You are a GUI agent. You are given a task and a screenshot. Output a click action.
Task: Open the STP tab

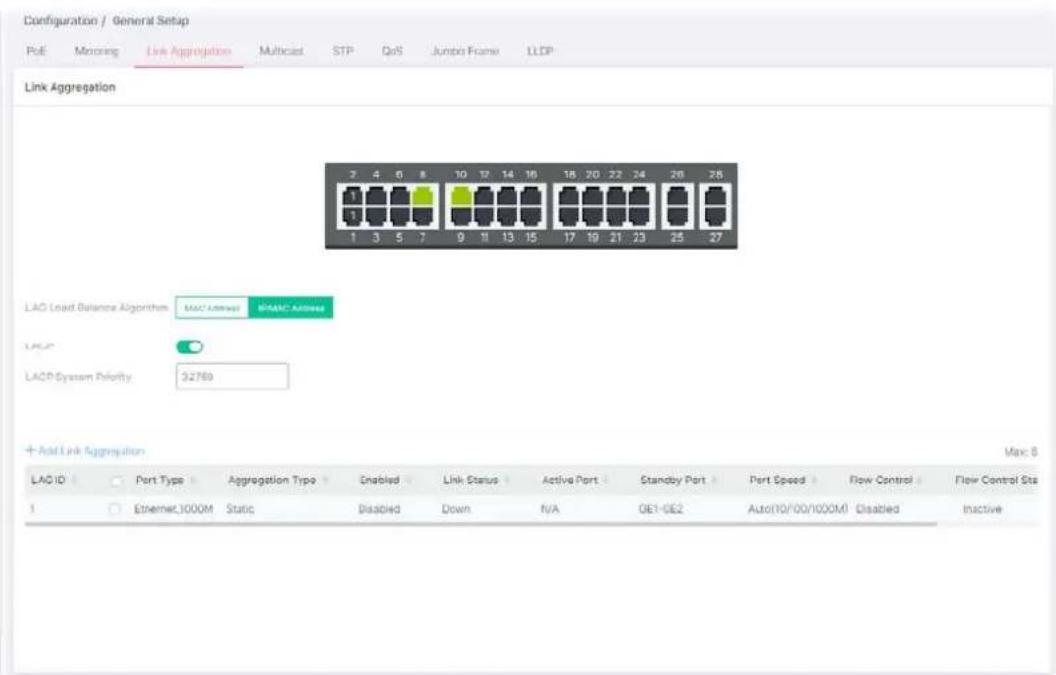(x=343, y=51)
